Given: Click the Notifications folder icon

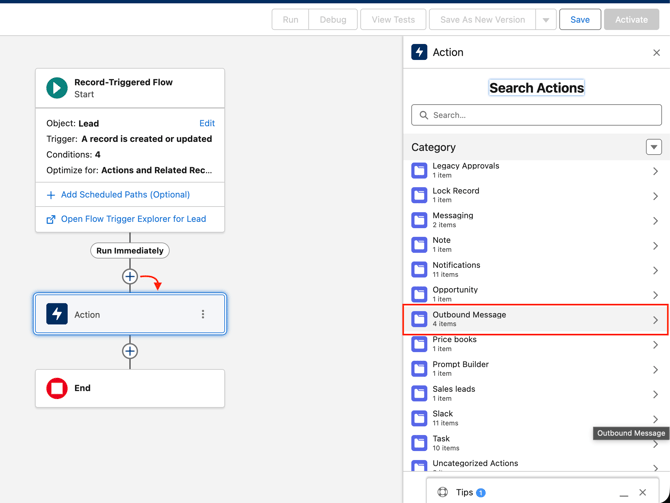Looking at the screenshot, I should point(419,270).
